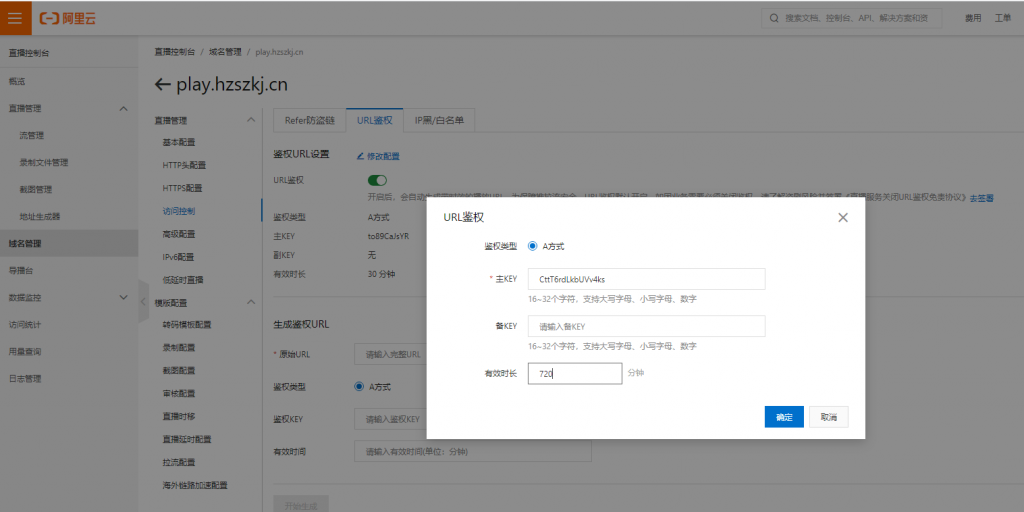
Task: Click 直播控制台 in the breadcrumb
Action: coord(174,52)
